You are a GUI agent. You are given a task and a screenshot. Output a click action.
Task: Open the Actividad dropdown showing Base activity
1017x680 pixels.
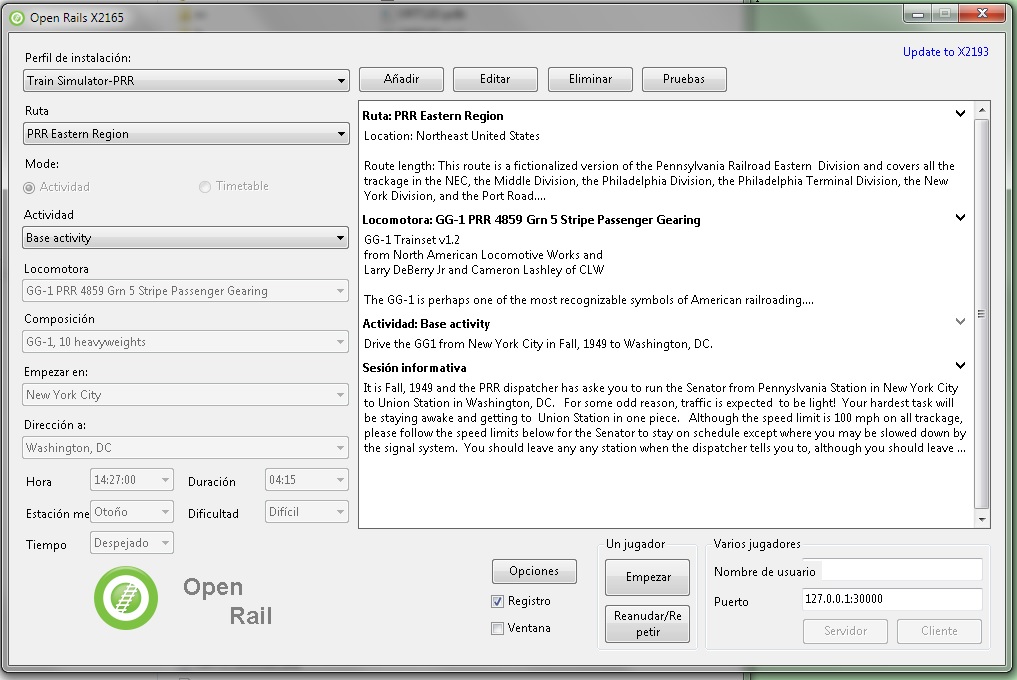[186, 238]
